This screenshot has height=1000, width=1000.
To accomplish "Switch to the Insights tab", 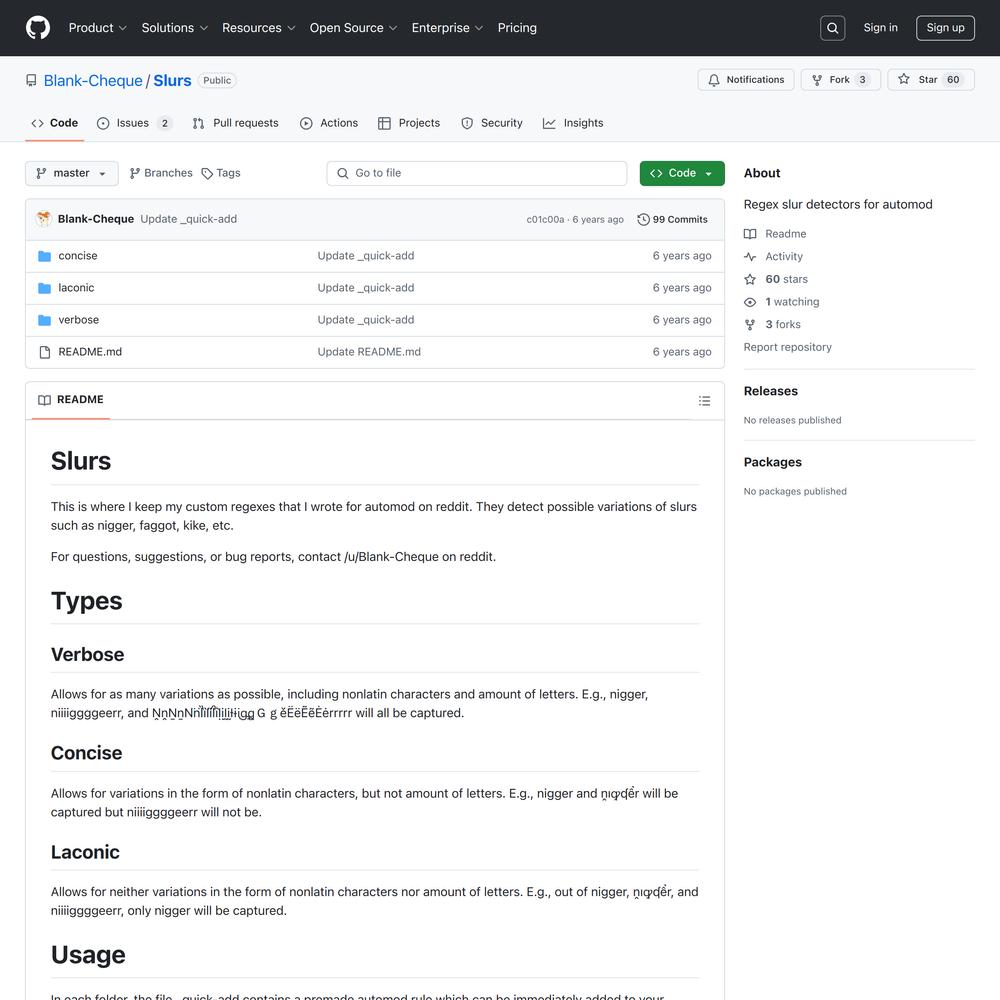I will [573, 123].
